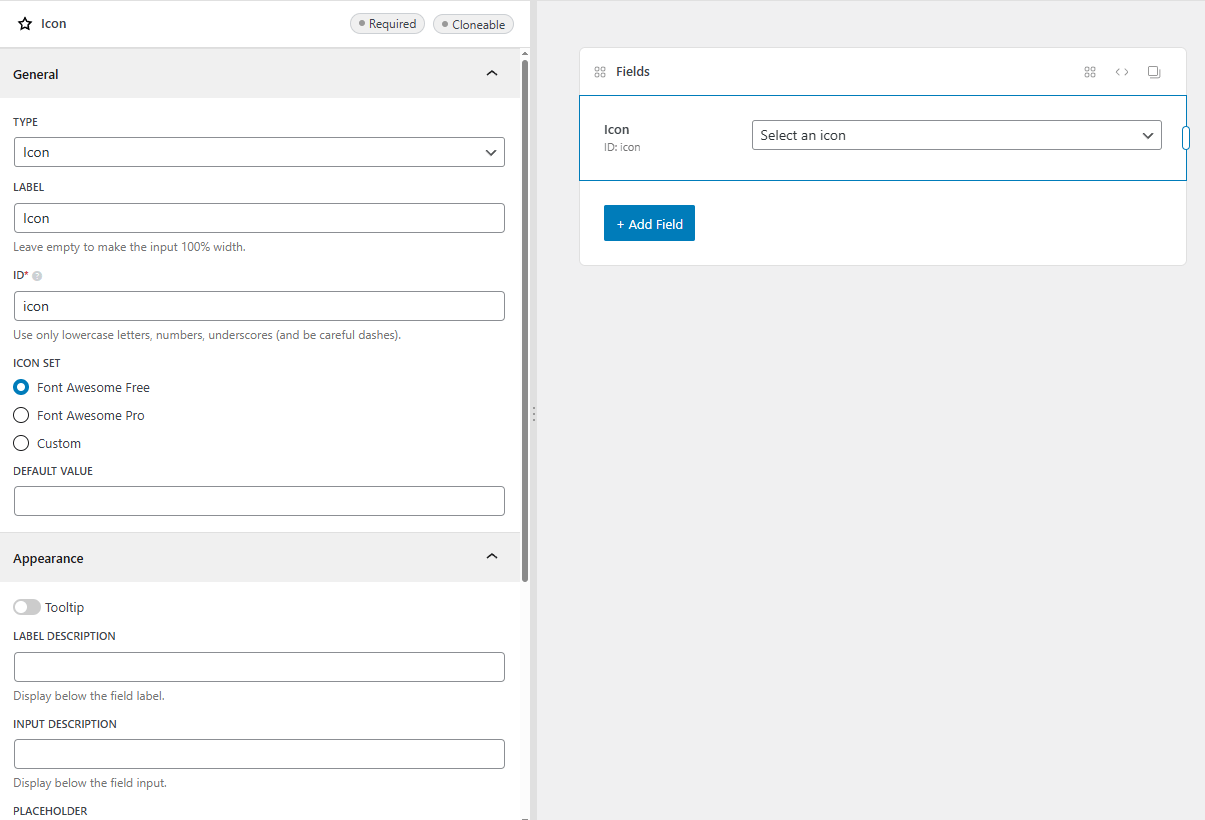
Task: Open the Type dropdown showing Icon
Action: click(259, 152)
